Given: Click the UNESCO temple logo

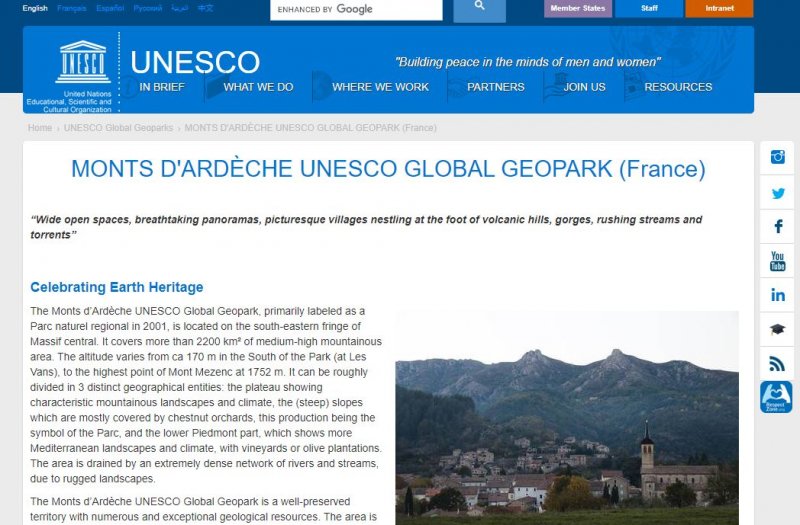Looking at the screenshot, I should [83, 62].
